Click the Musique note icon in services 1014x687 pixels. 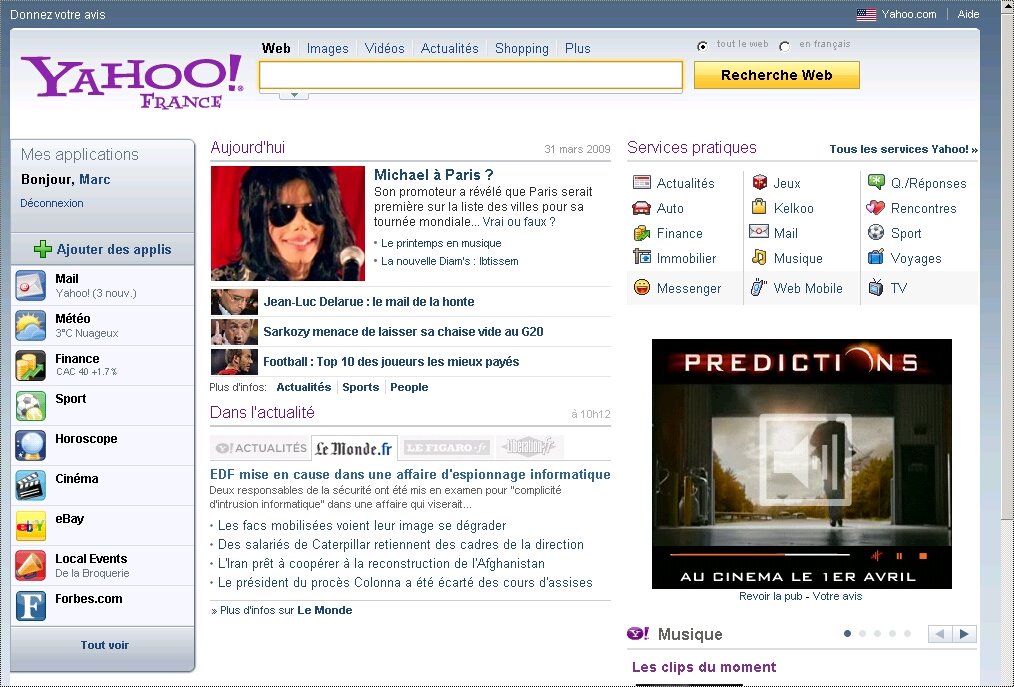pyautogui.click(x=759, y=257)
